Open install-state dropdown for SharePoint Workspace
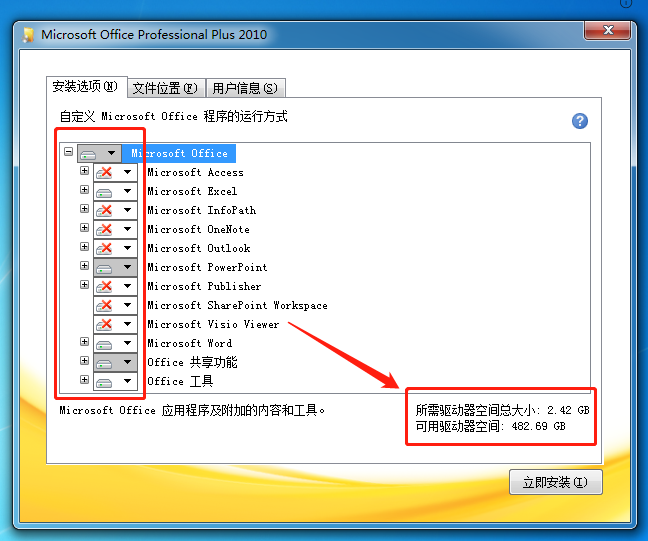The height and width of the screenshot is (541, 648). tap(115, 305)
